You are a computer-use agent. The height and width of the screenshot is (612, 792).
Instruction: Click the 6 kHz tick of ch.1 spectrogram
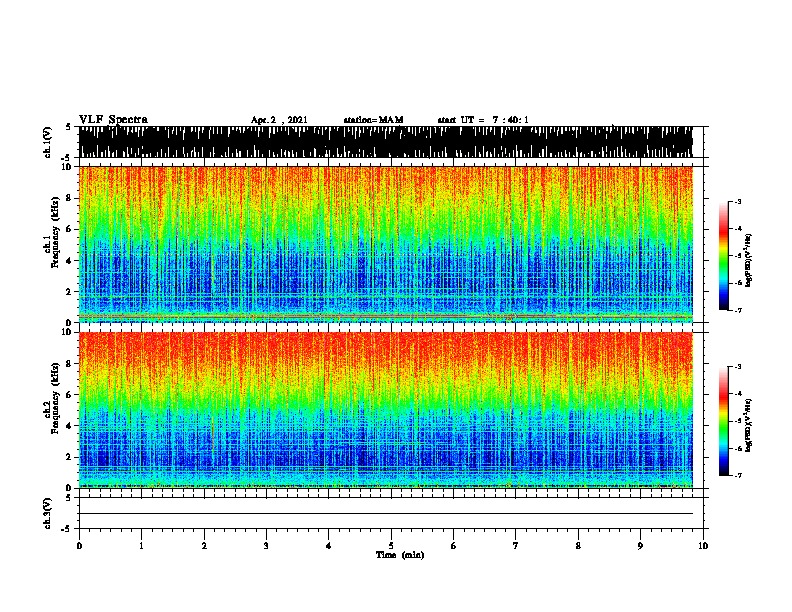pyautogui.click(x=70, y=229)
